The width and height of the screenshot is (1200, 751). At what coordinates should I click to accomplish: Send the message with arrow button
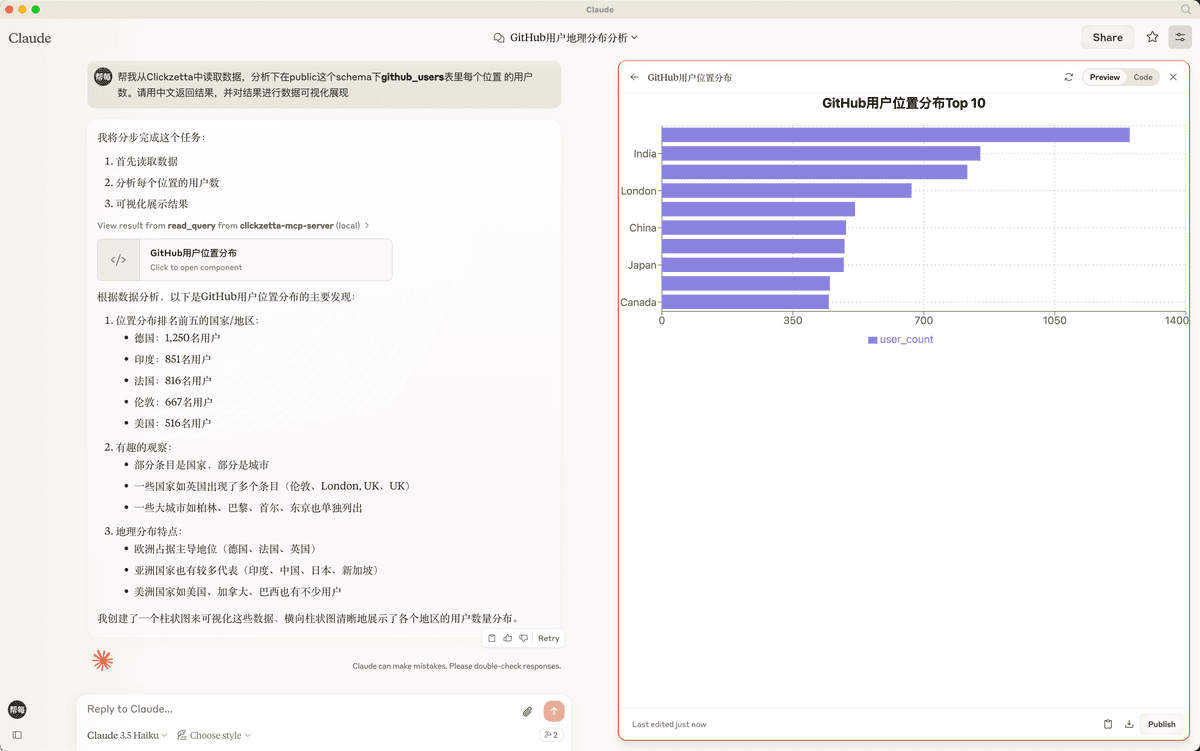(x=554, y=711)
